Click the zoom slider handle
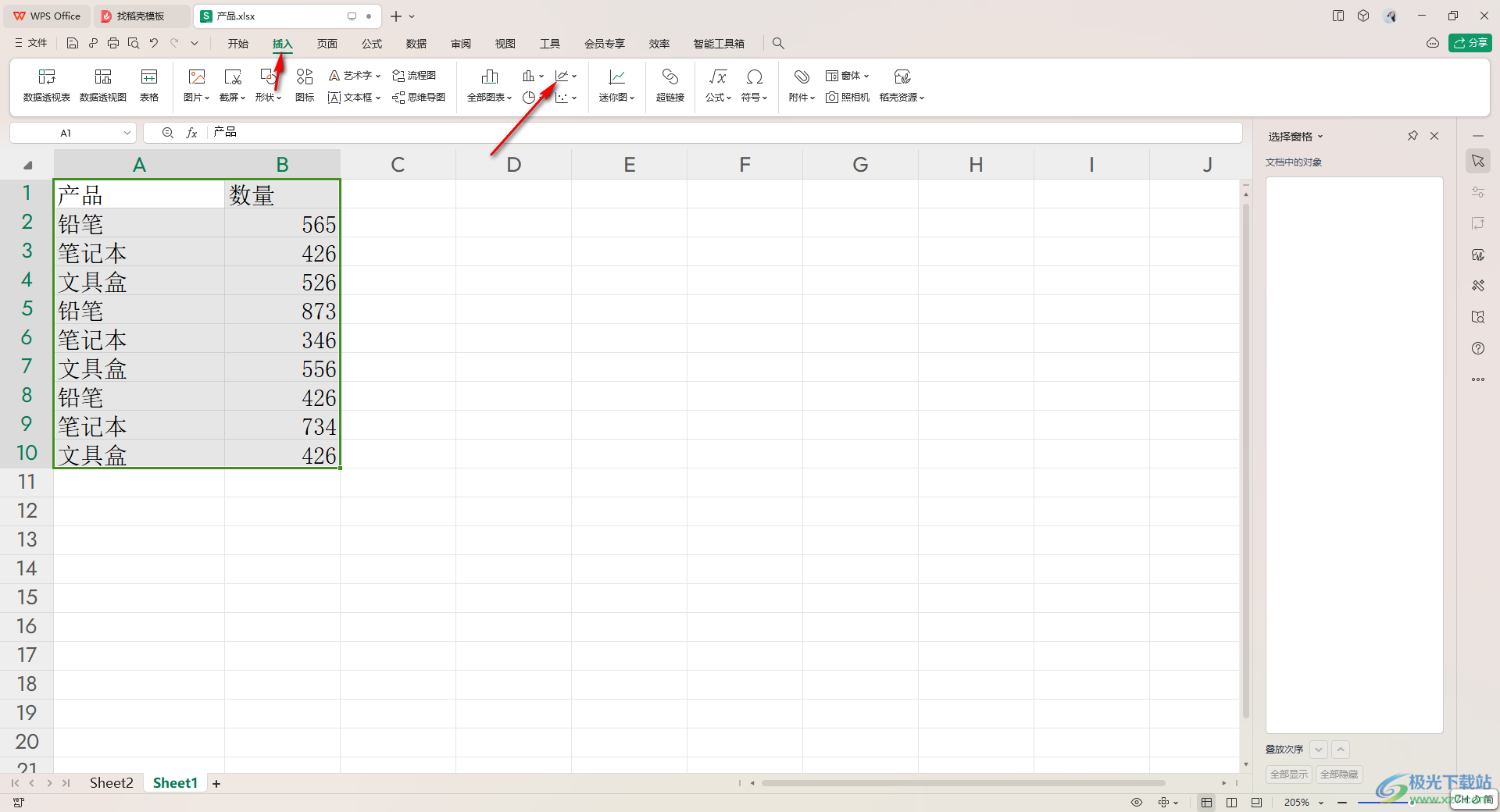This screenshot has height=812, width=1500. [1410, 803]
